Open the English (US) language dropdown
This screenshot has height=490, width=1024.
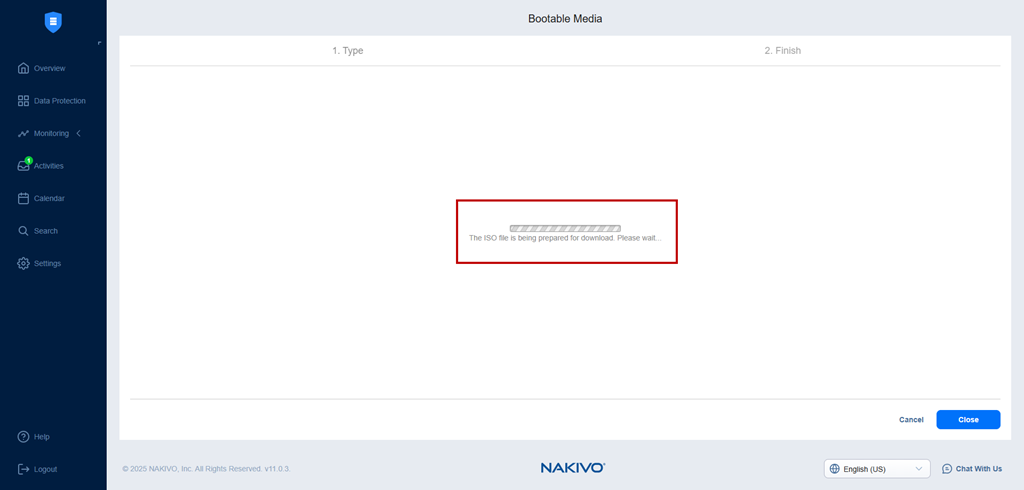point(877,468)
